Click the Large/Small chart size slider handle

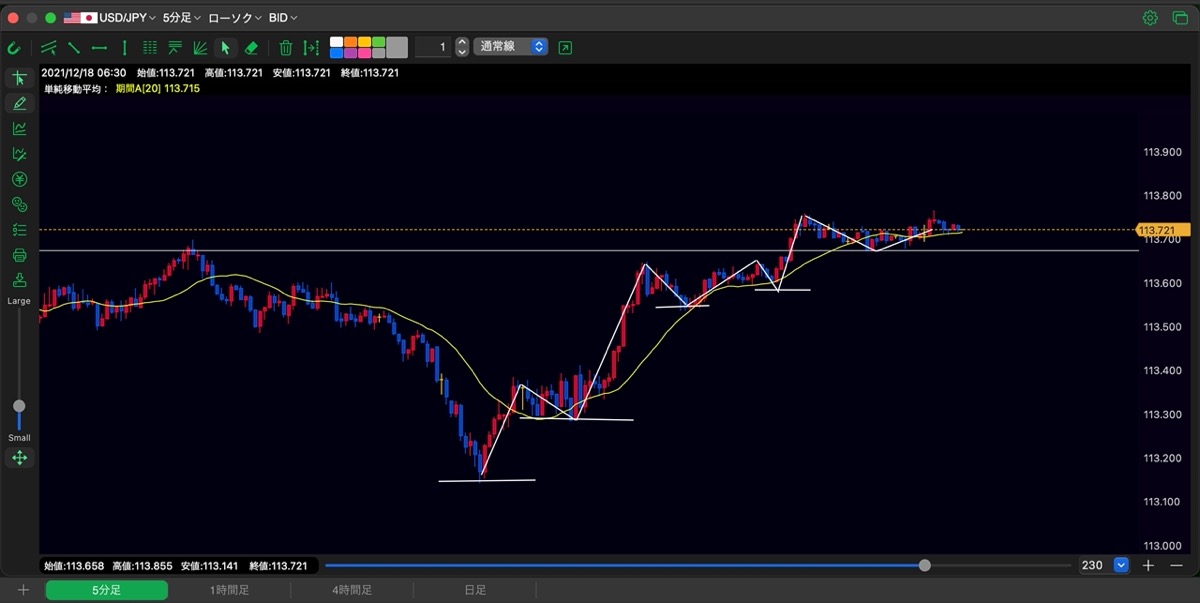point(19,406)
